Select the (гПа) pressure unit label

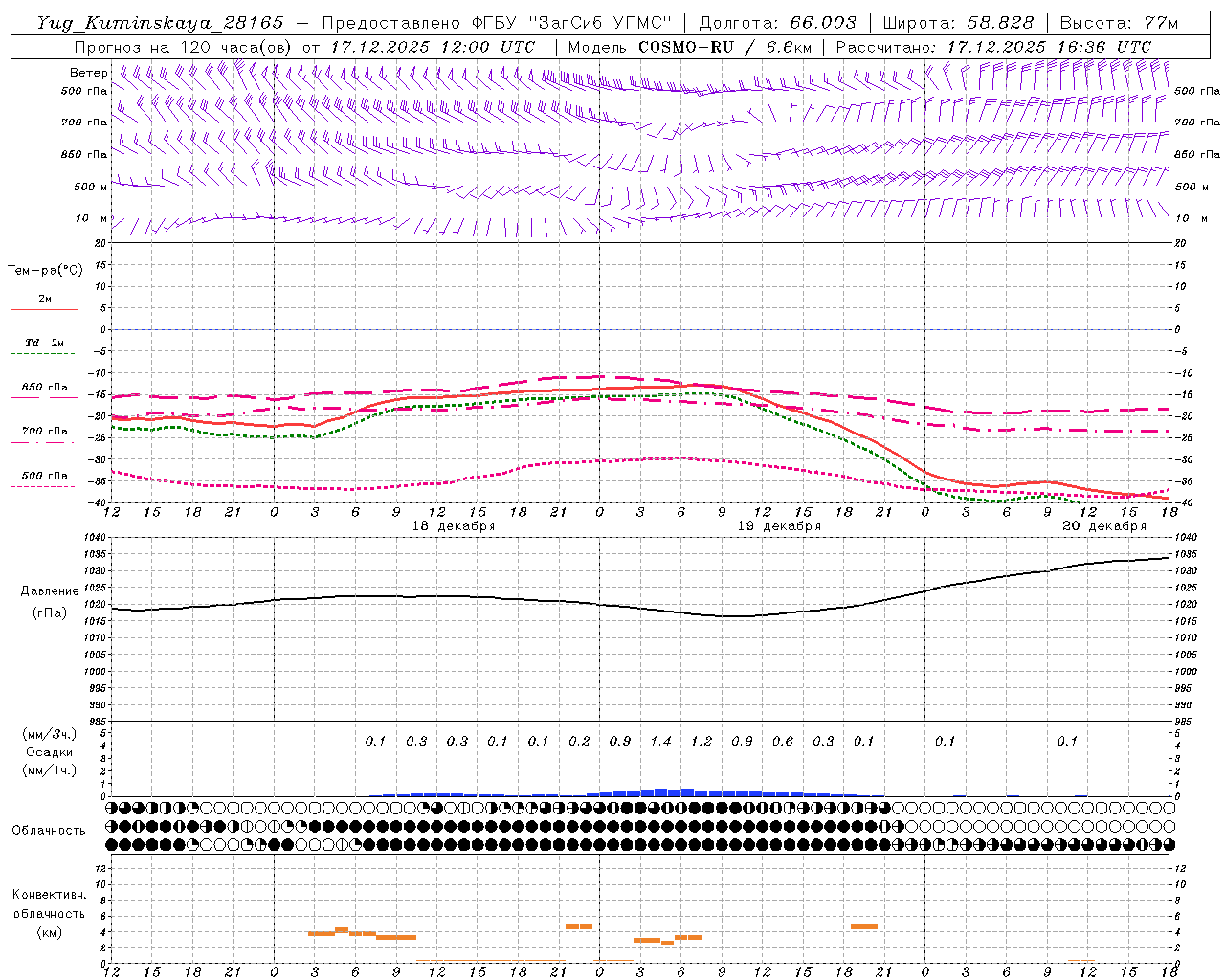(50, 613)
